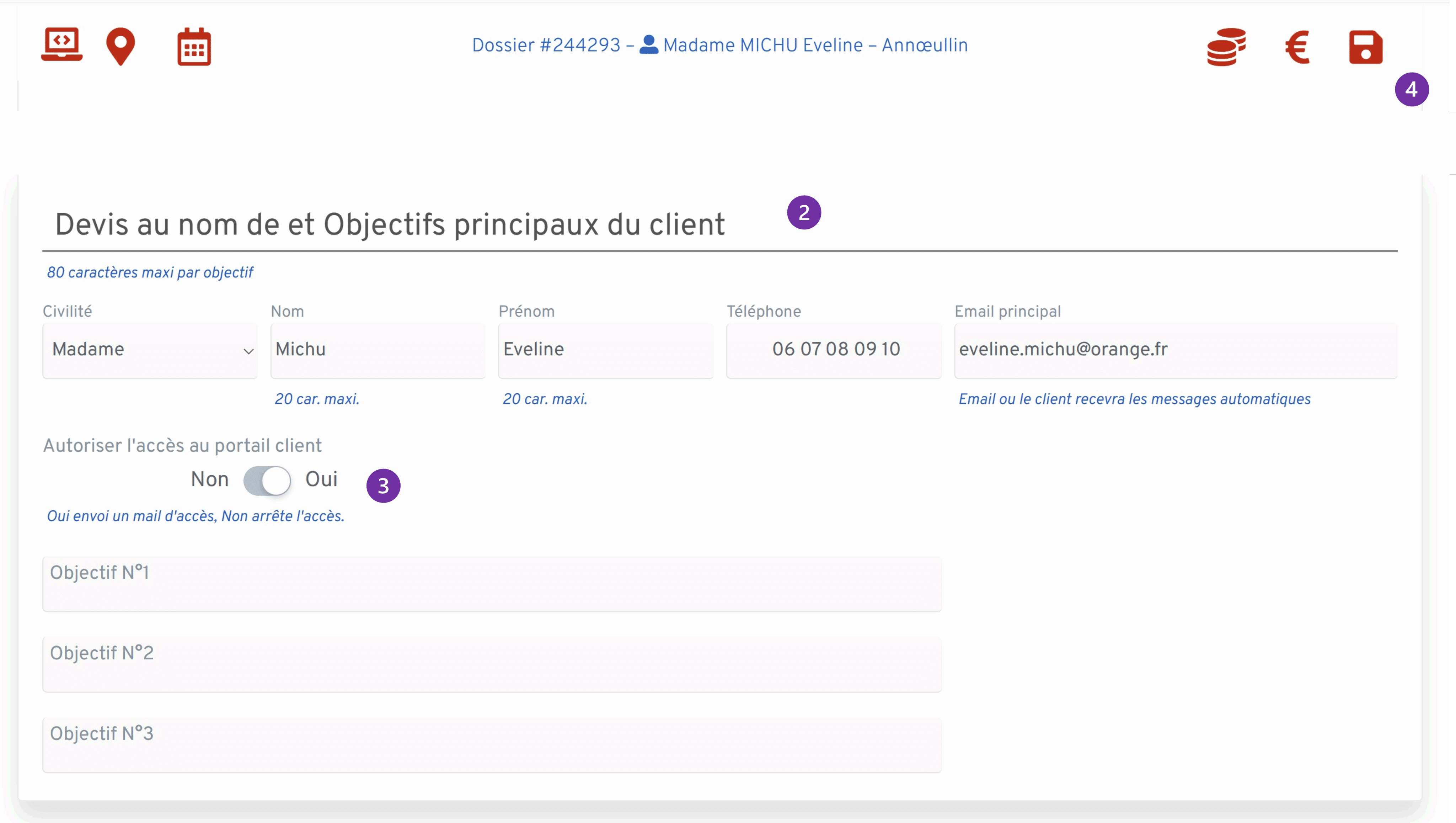This screenshot has height=823, width=1456.
Task: Open the Civilité dropdown showing Madame
Action: tap(150, 350)
